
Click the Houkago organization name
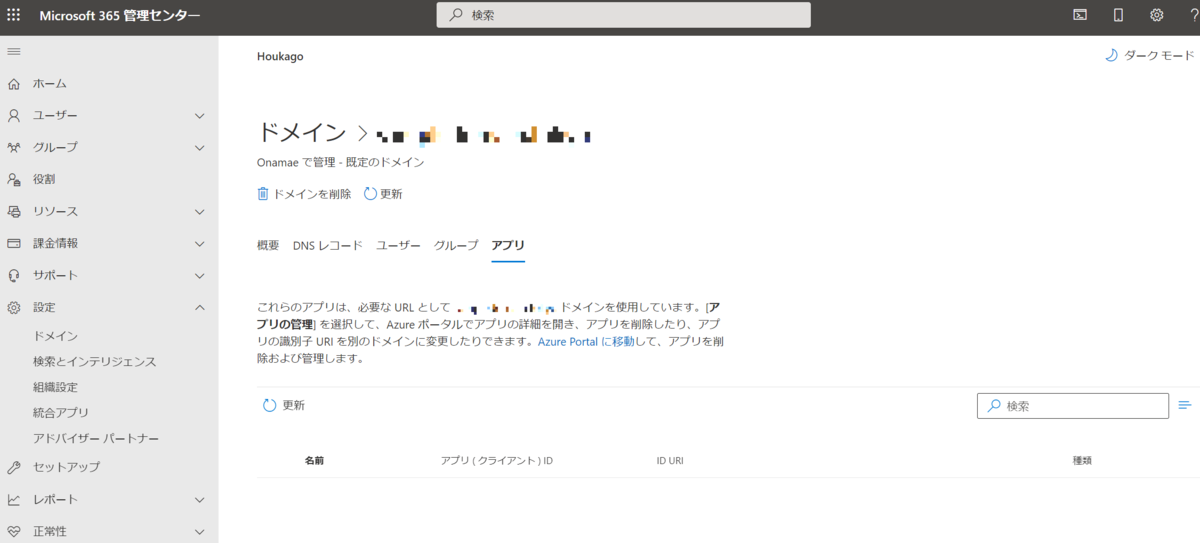280,57
